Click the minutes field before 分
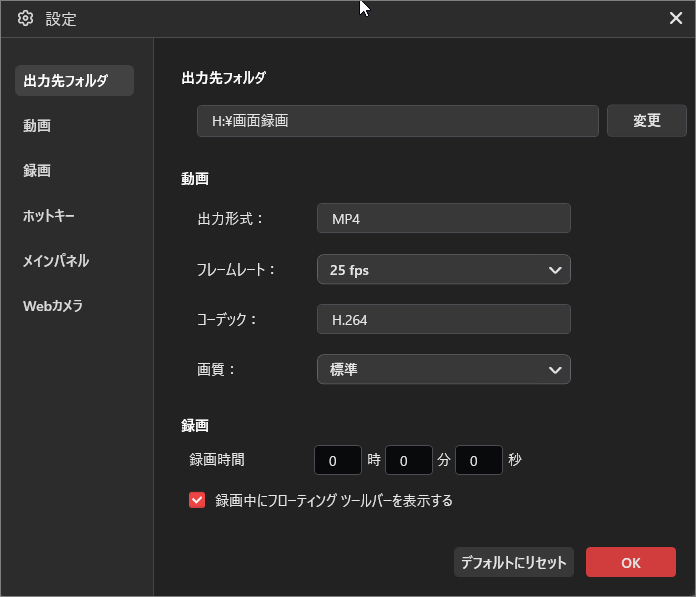 click(x=409, y=460)
